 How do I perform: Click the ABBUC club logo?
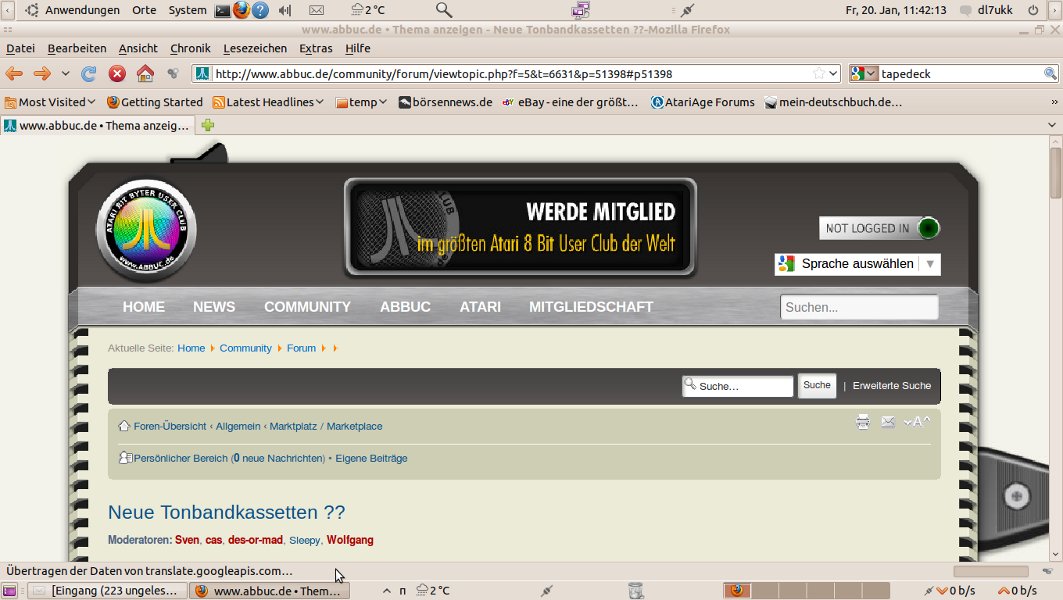tap(146, 231)
